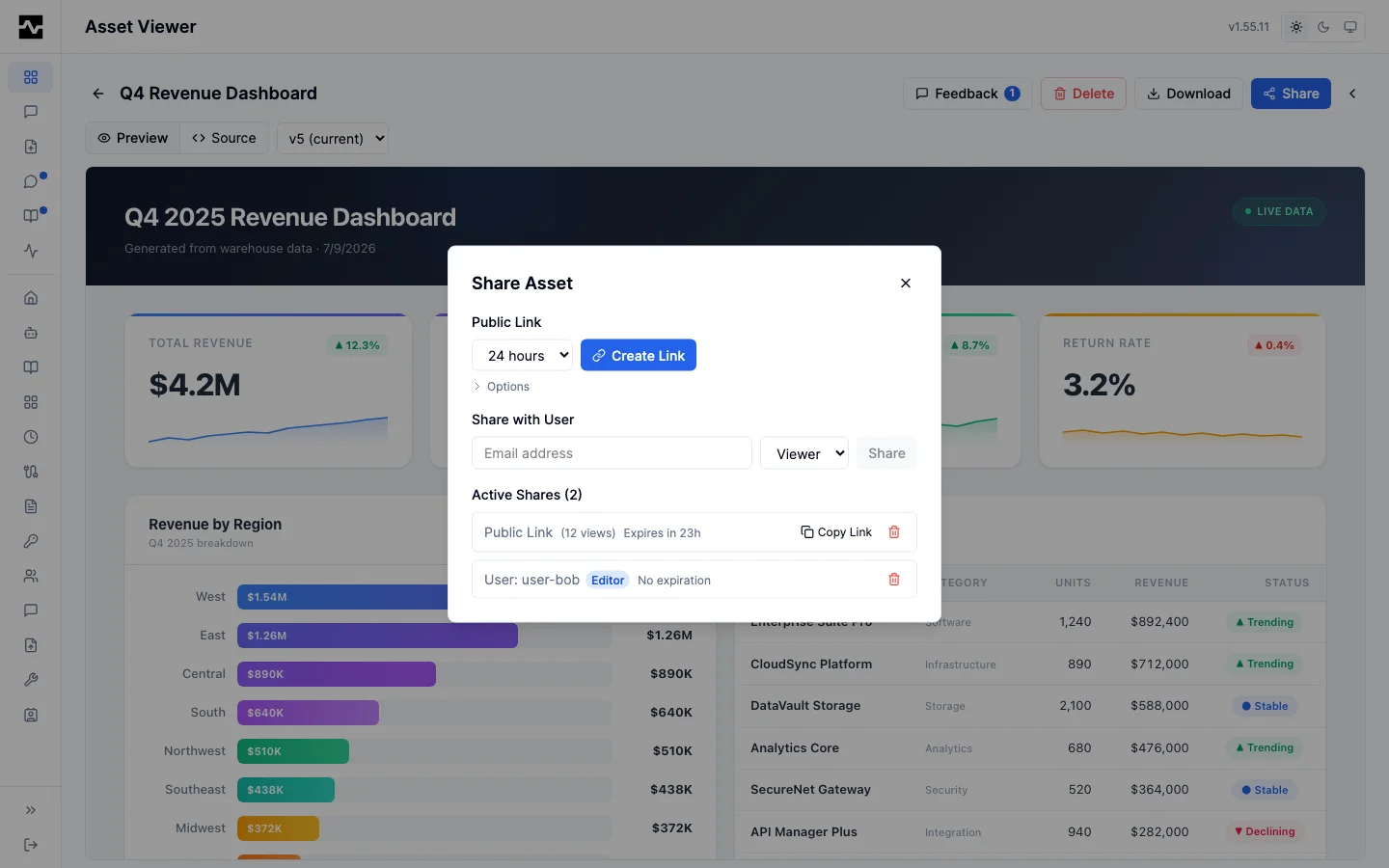
Task: Switch to light theme sun icon
Action: point(1296,27)
